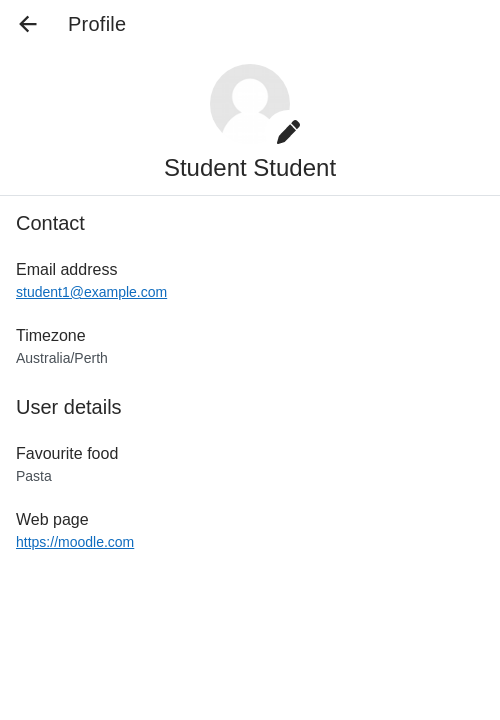Select the Pasta value text
The image size is (500, 720).
point(34,476)
